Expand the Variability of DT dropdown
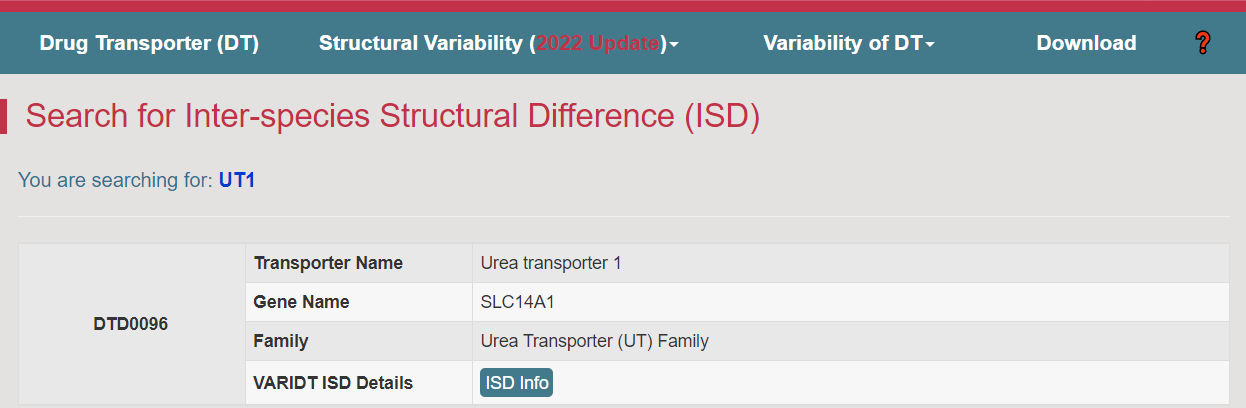Screen dimensions: 1246x408 [x=849, y=43]
